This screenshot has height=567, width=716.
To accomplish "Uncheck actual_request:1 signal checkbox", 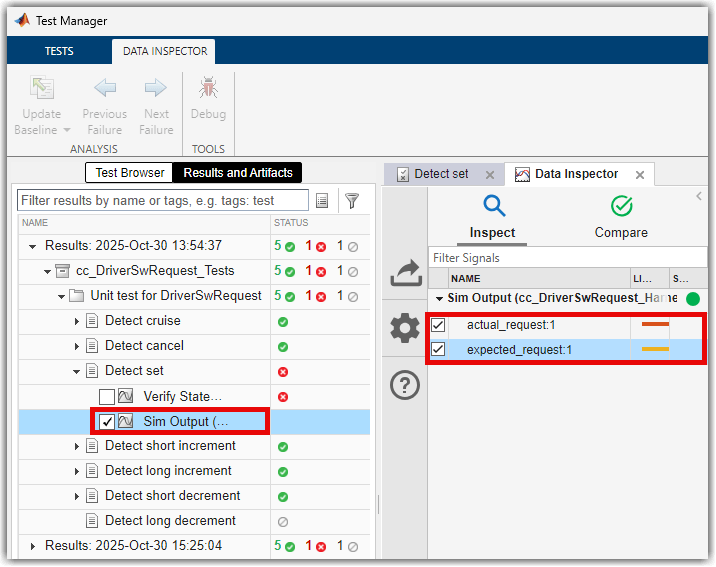I will 438,325.
